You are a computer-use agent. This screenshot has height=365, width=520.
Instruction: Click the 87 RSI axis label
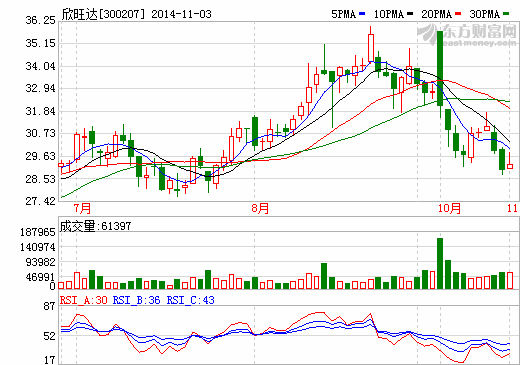point(50,307)
